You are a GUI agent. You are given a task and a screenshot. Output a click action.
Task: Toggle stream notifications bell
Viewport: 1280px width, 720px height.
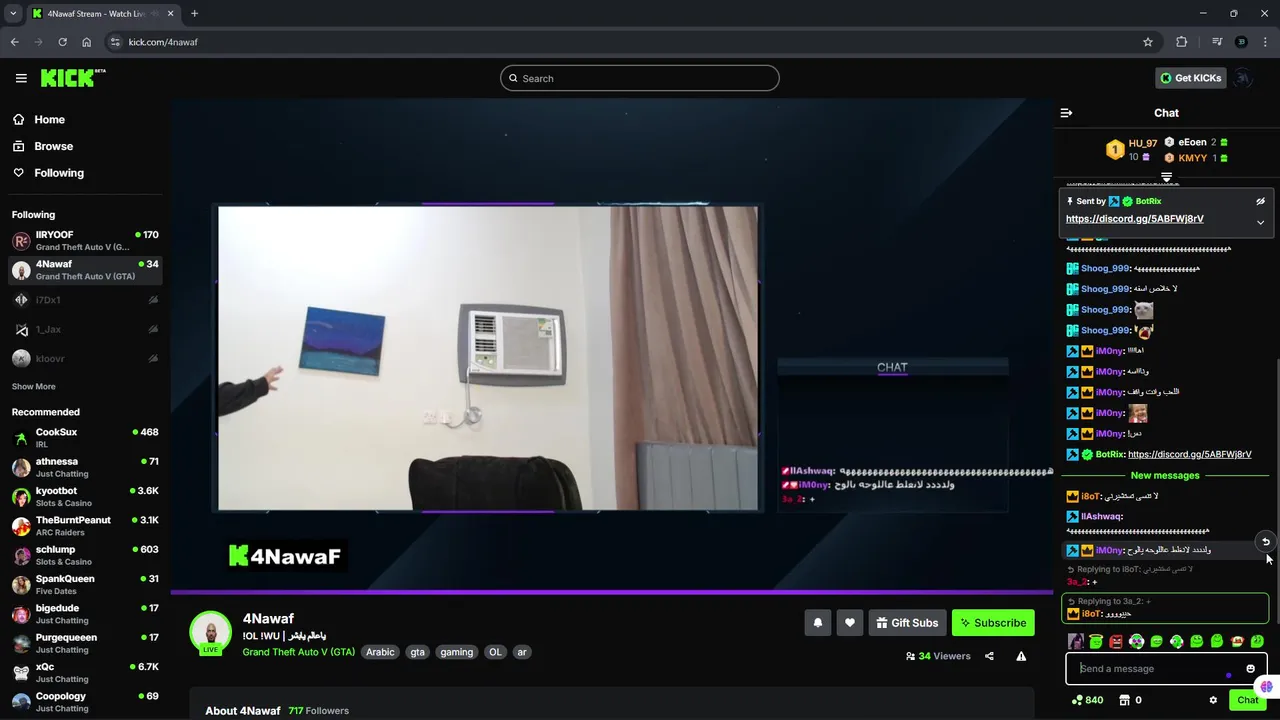tap(817, 623)
